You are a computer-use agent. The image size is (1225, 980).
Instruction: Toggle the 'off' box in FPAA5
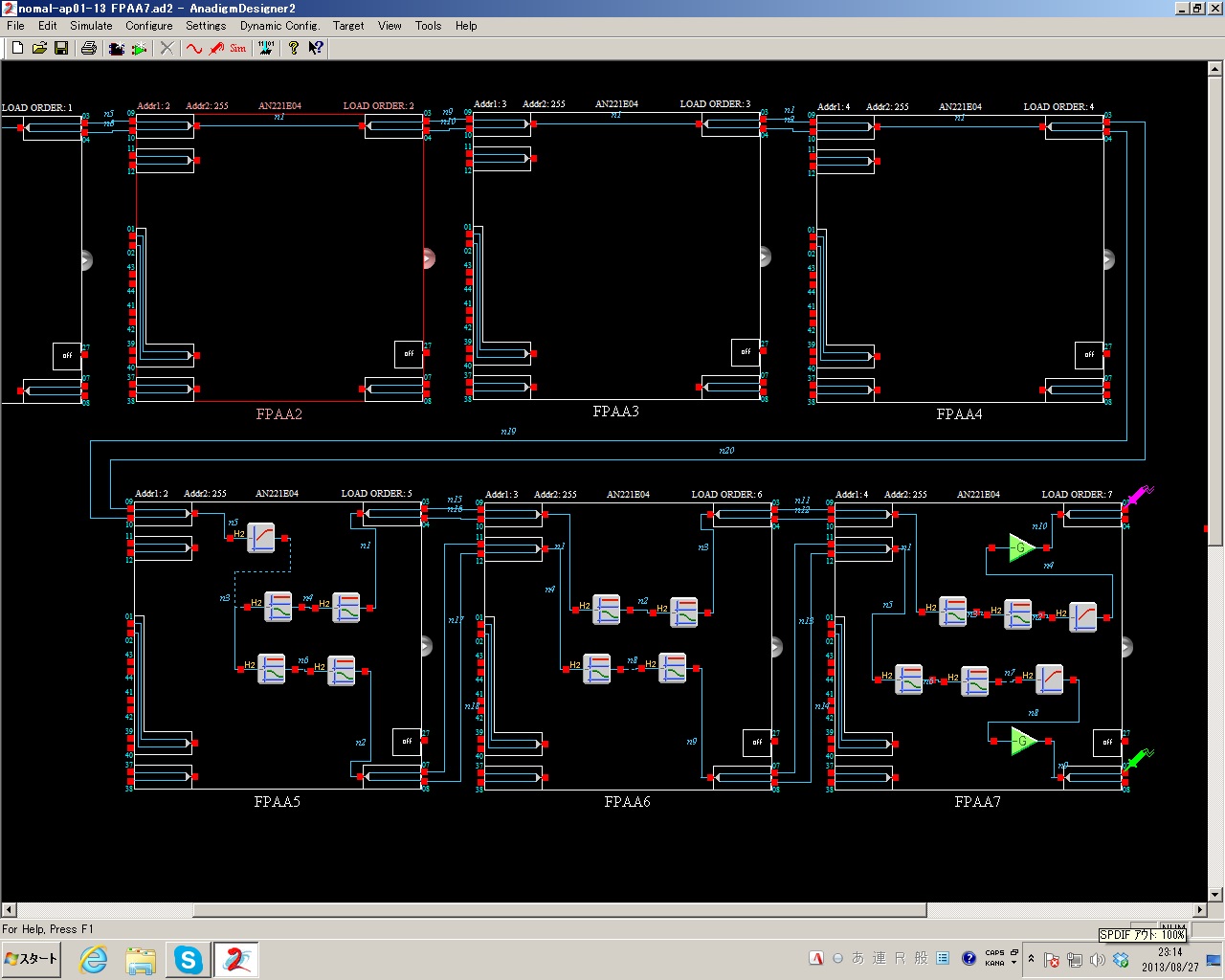[407, 742]
